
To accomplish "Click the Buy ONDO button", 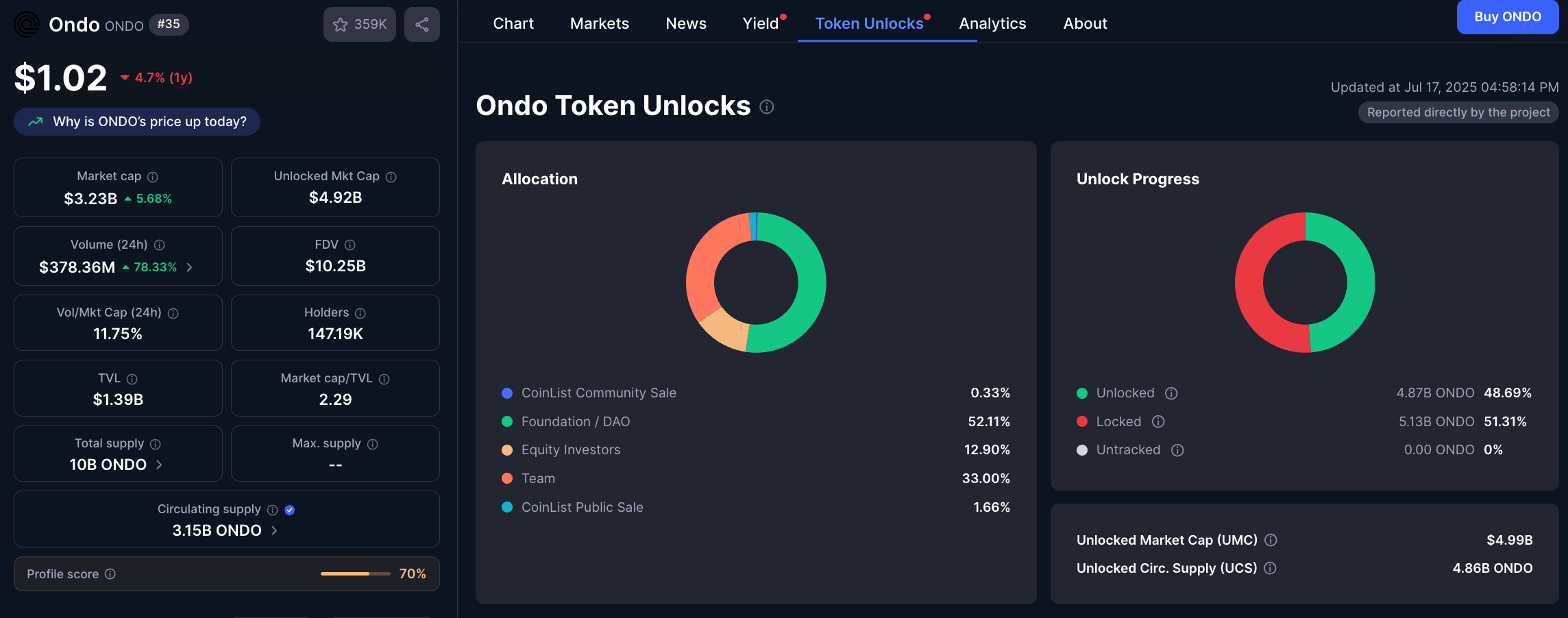I will coord(1508,16).
